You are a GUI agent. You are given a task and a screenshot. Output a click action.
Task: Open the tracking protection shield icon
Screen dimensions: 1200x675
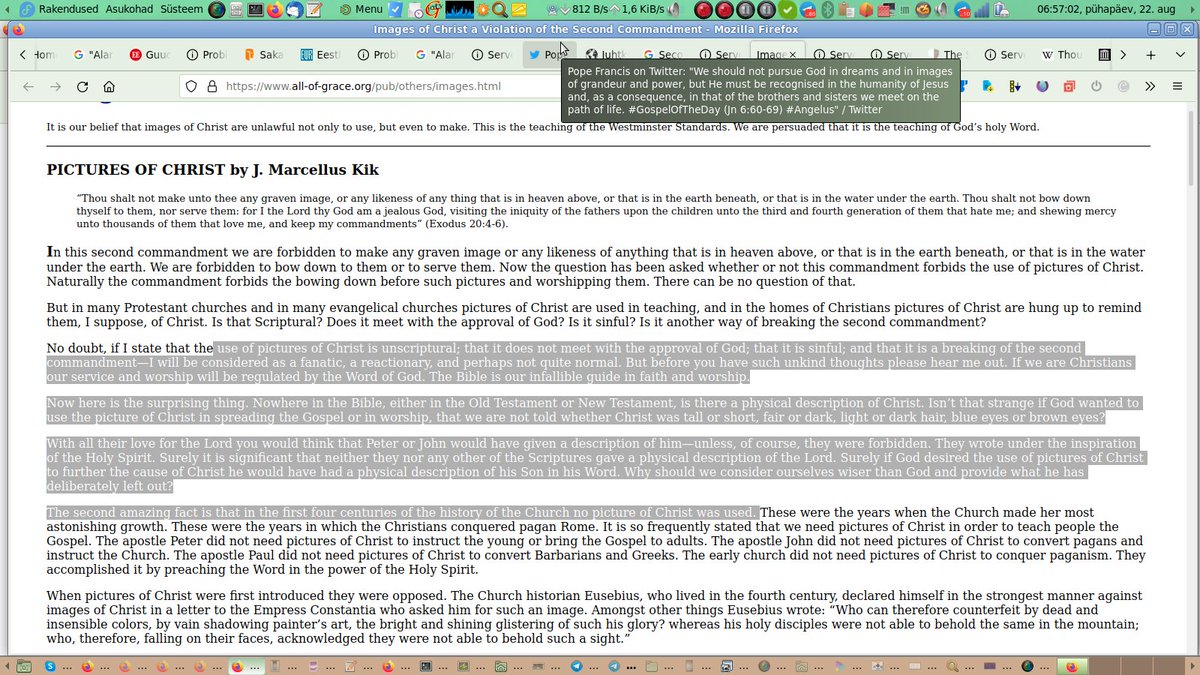(x=192, y=86)
